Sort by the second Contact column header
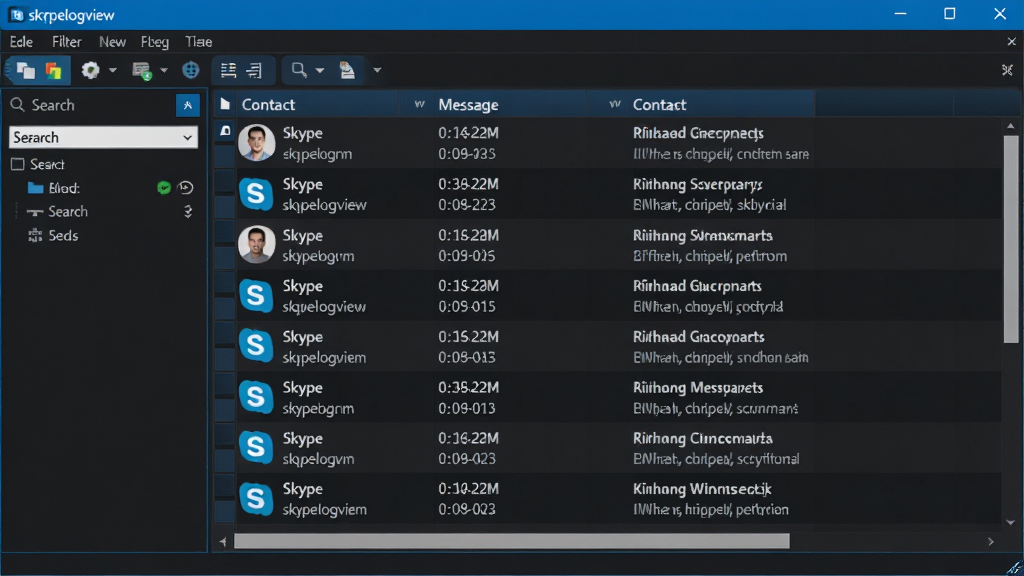Screen dimensions: 1024x576 (x=660, y=104)
